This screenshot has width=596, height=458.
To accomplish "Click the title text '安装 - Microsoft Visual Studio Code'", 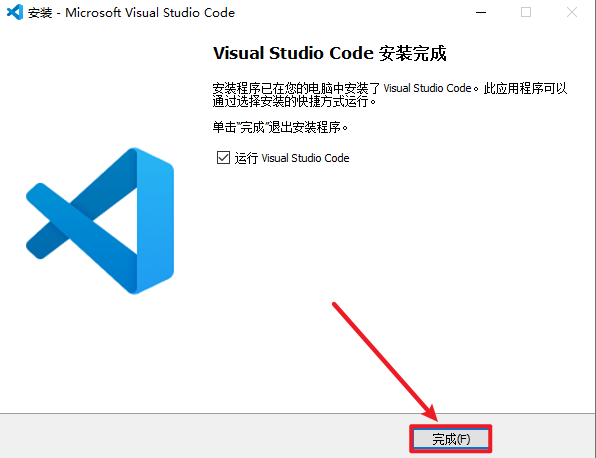I will click(132, 13).
